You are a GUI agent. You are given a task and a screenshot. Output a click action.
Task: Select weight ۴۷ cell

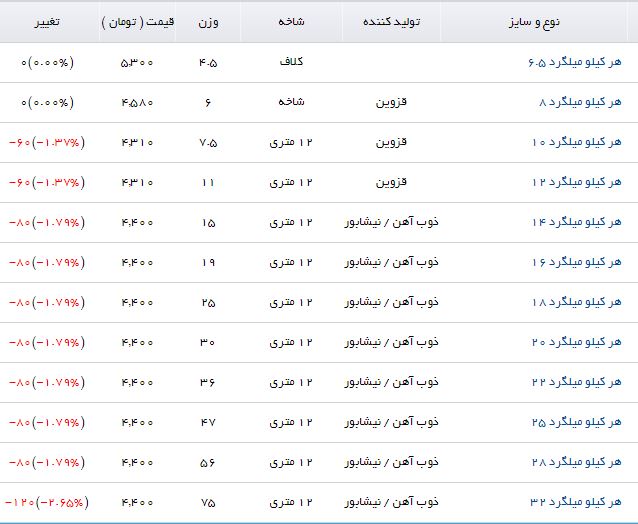pyautogui.click(x=208, y=422)
